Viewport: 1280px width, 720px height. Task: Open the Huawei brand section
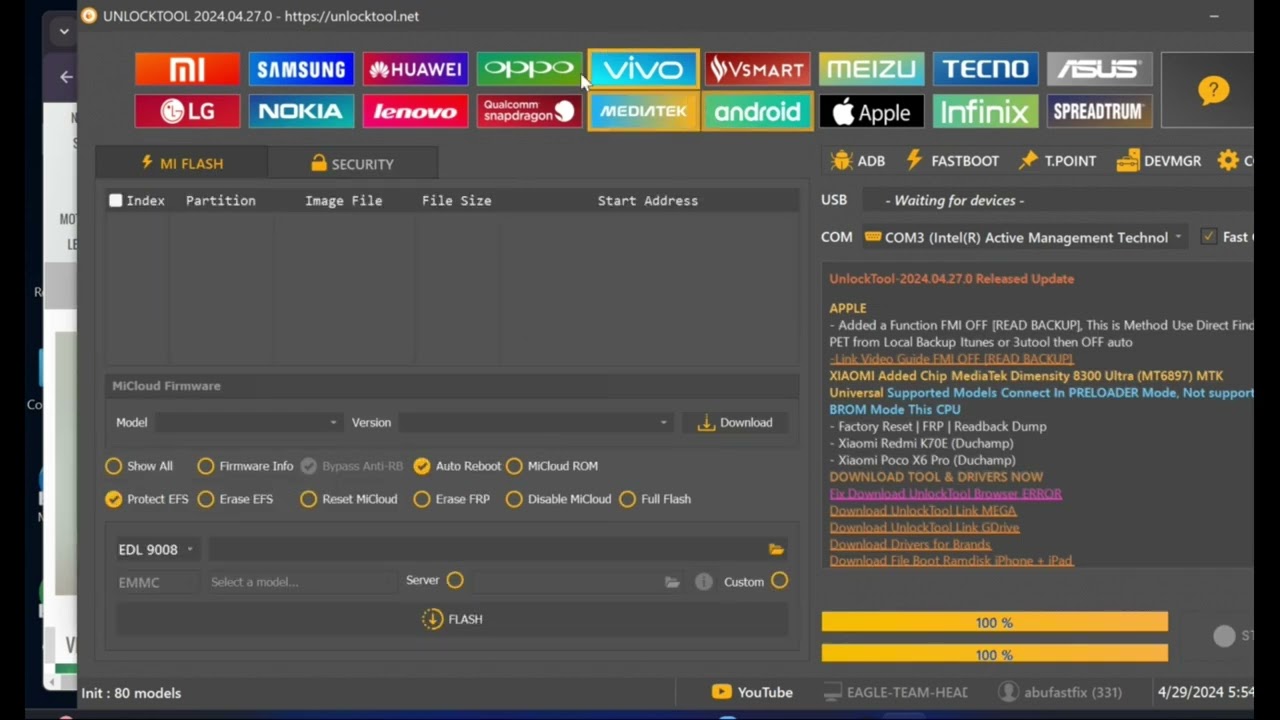click(415, 69)
